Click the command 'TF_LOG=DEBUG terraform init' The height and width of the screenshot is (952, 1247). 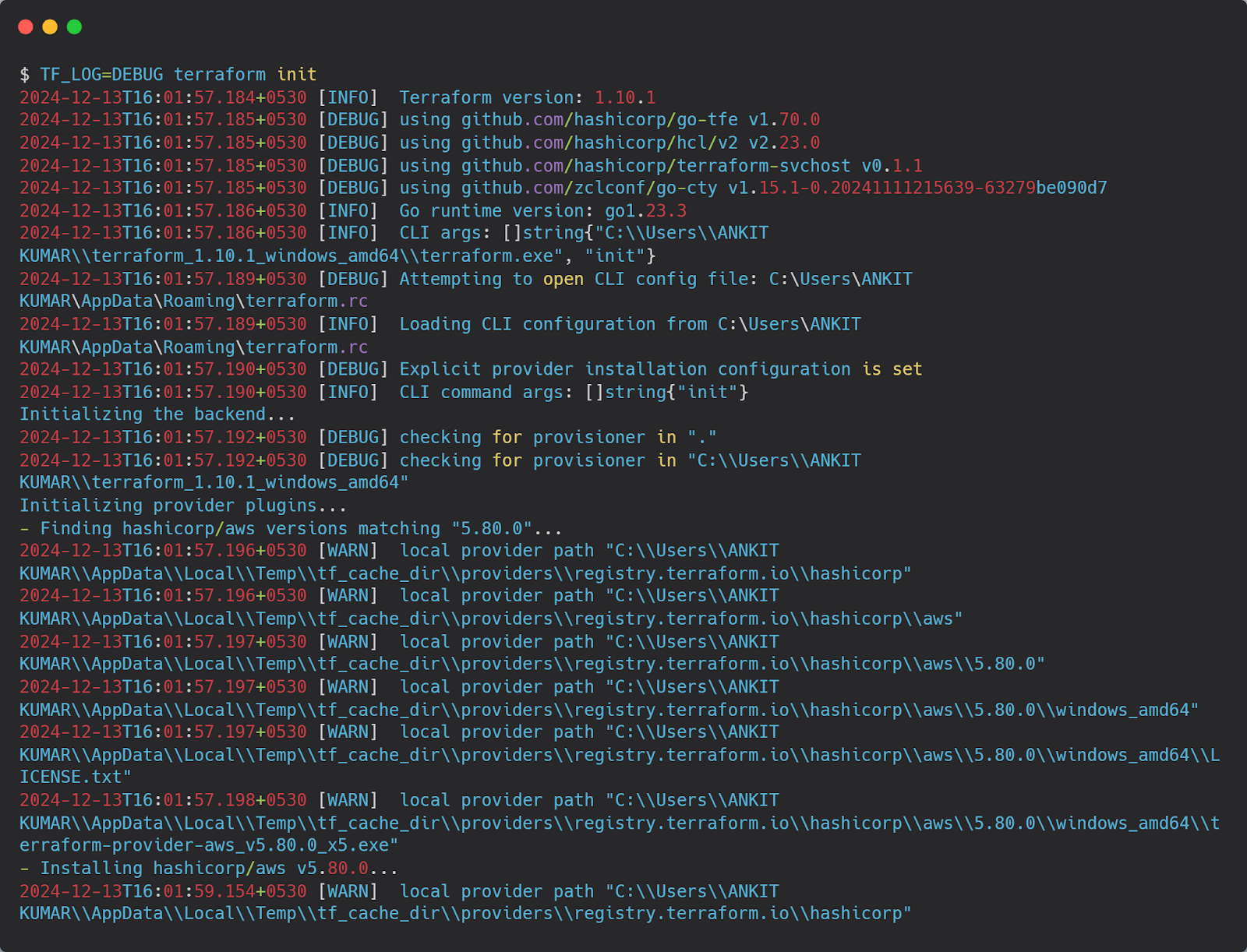178,75
